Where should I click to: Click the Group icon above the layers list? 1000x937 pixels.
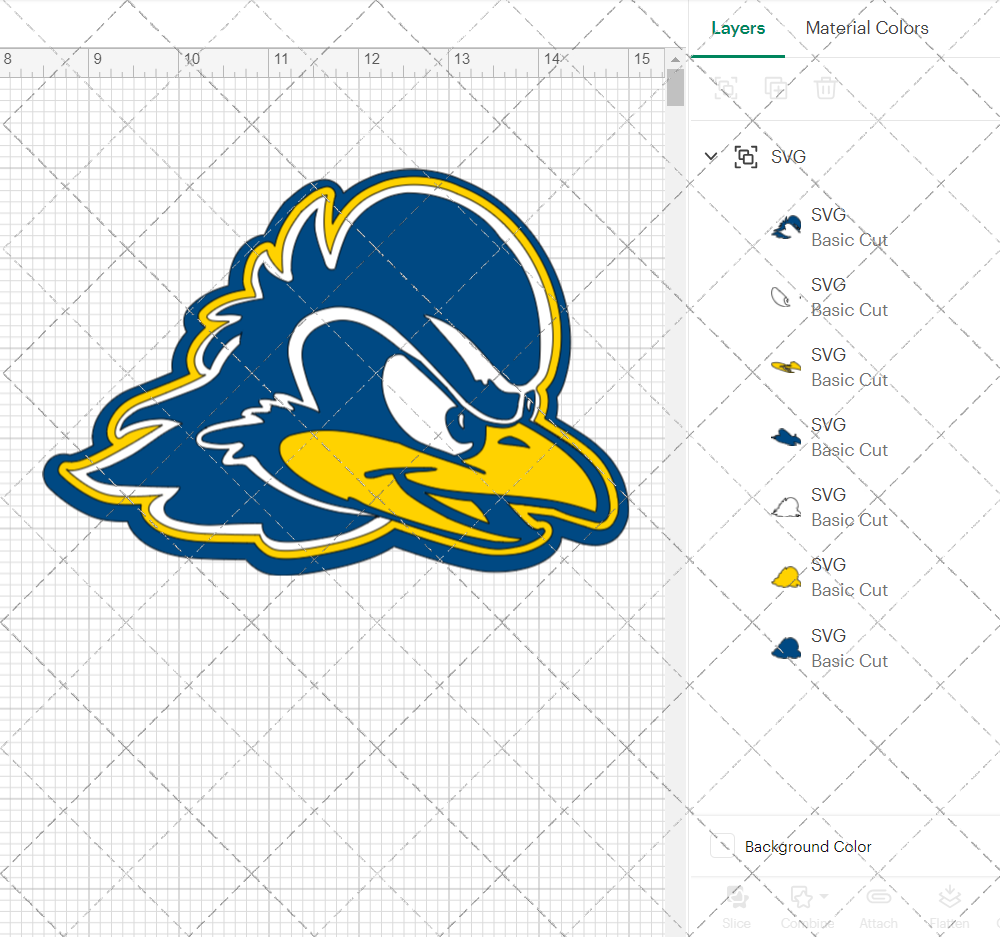(x=726, y=87)
